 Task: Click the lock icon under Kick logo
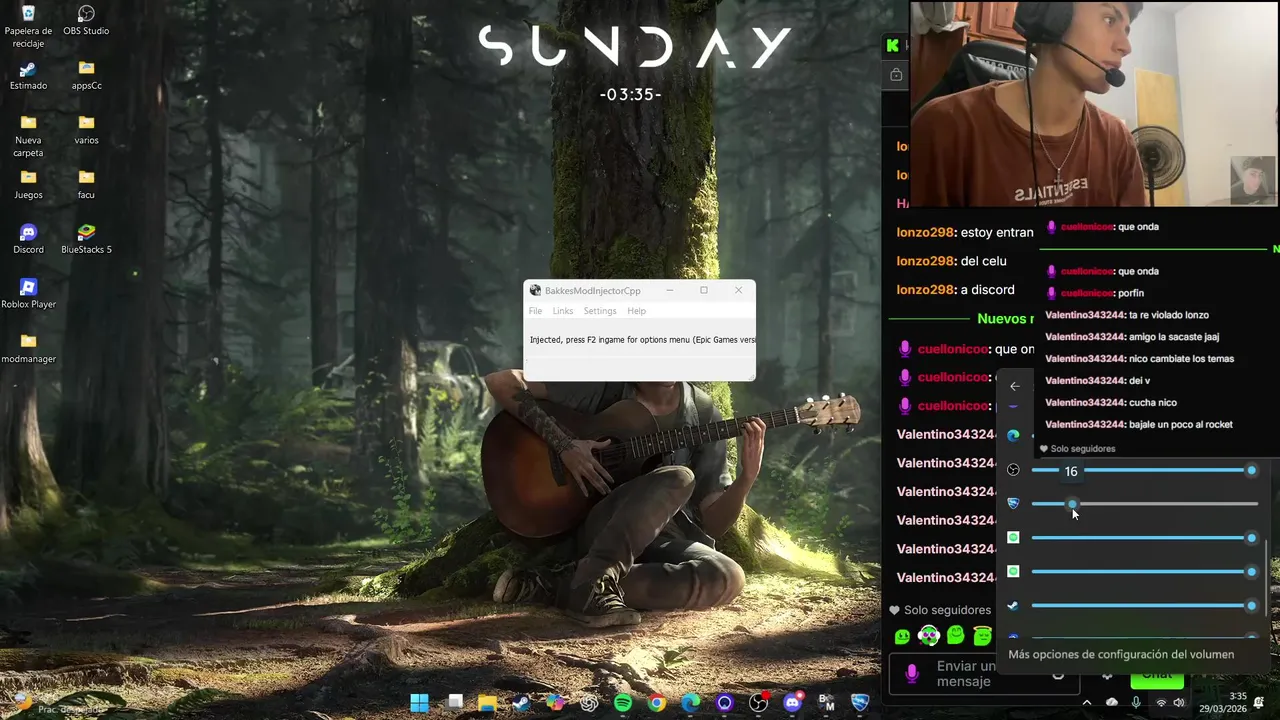click(895, 74)
